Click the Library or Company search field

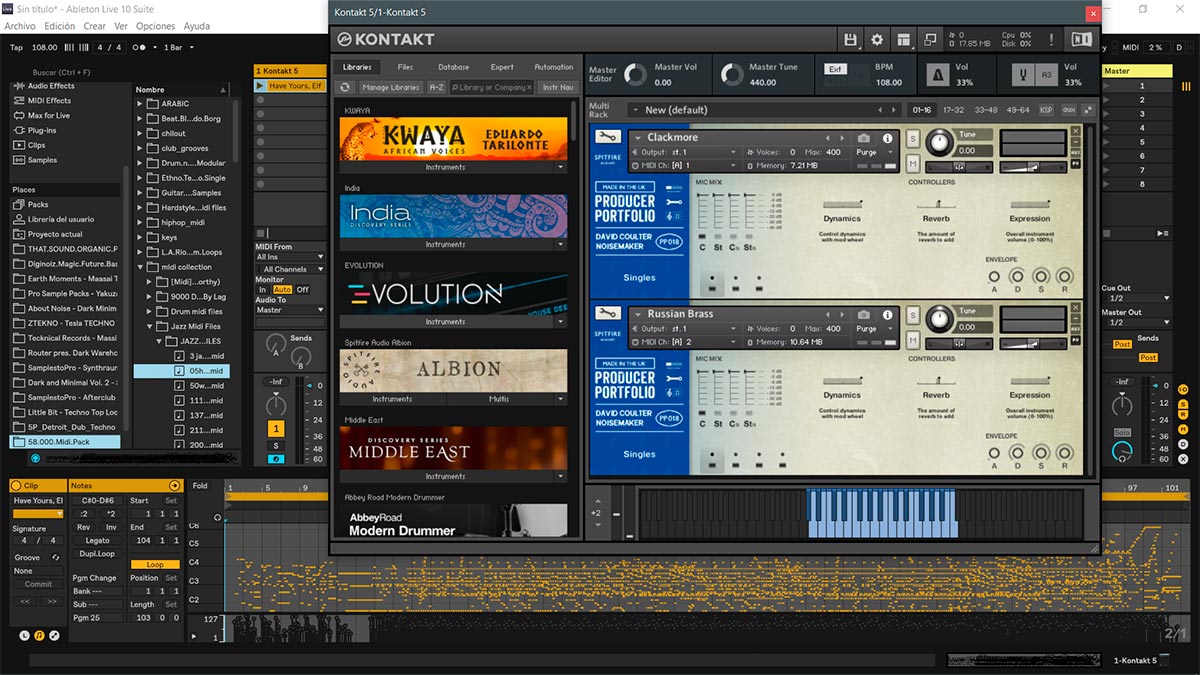click(x=492, y=87)
